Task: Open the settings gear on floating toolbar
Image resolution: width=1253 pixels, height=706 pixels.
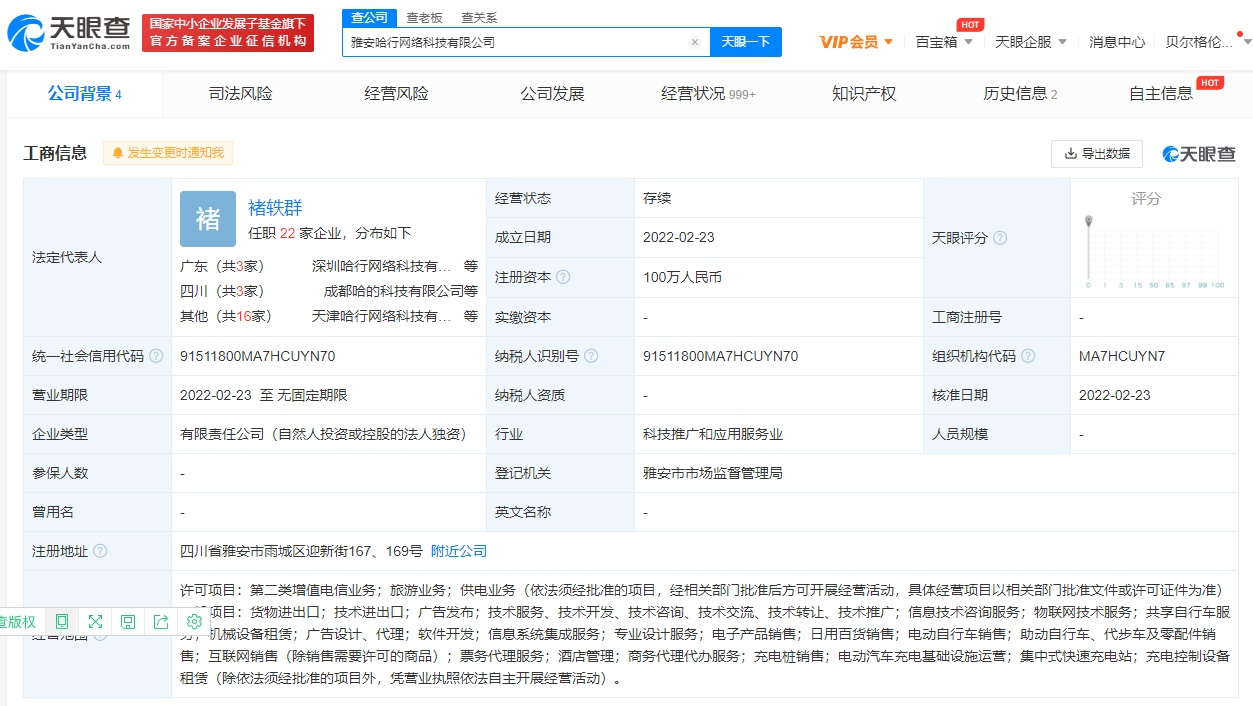Action: (x=193, y=621)
